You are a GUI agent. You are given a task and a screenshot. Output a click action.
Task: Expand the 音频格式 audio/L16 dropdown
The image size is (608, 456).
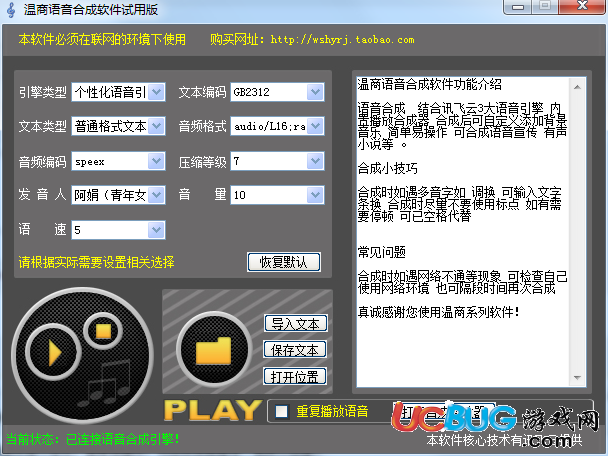315,126
